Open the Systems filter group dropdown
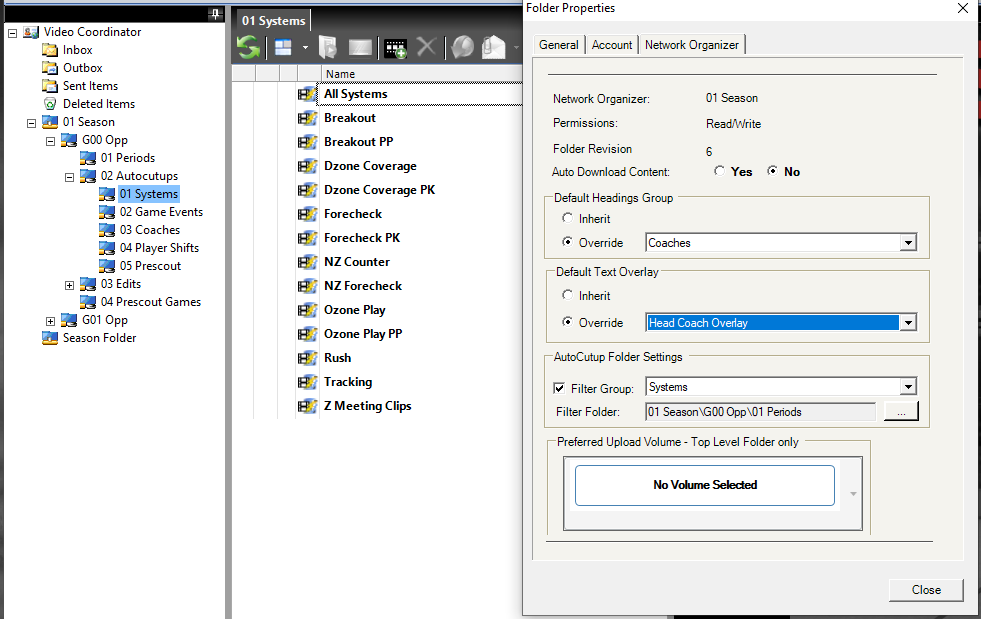This screenshot has width=981, height=619. (x=908, y=387)
